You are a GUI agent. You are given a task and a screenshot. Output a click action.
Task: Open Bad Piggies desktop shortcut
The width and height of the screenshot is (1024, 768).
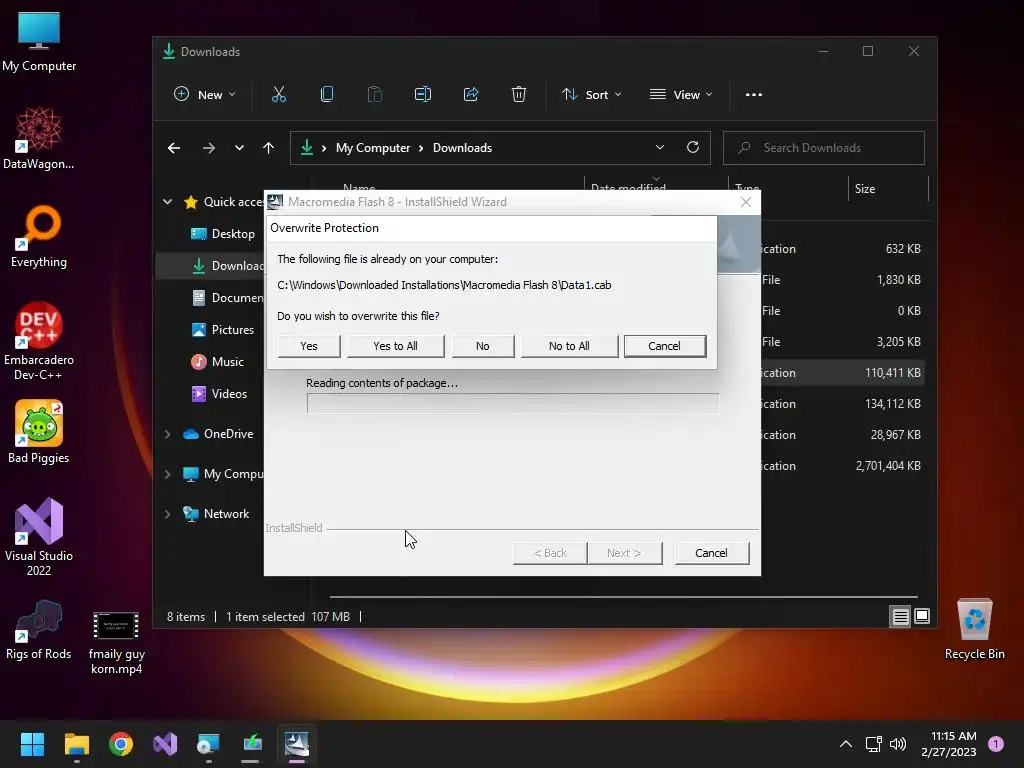coord(39,432)
